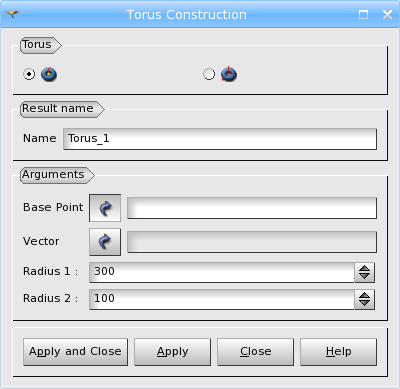Maximize the Torus Construction dialog
The width and height of the screenshot is (400, 389).
(x=363, y=14)
